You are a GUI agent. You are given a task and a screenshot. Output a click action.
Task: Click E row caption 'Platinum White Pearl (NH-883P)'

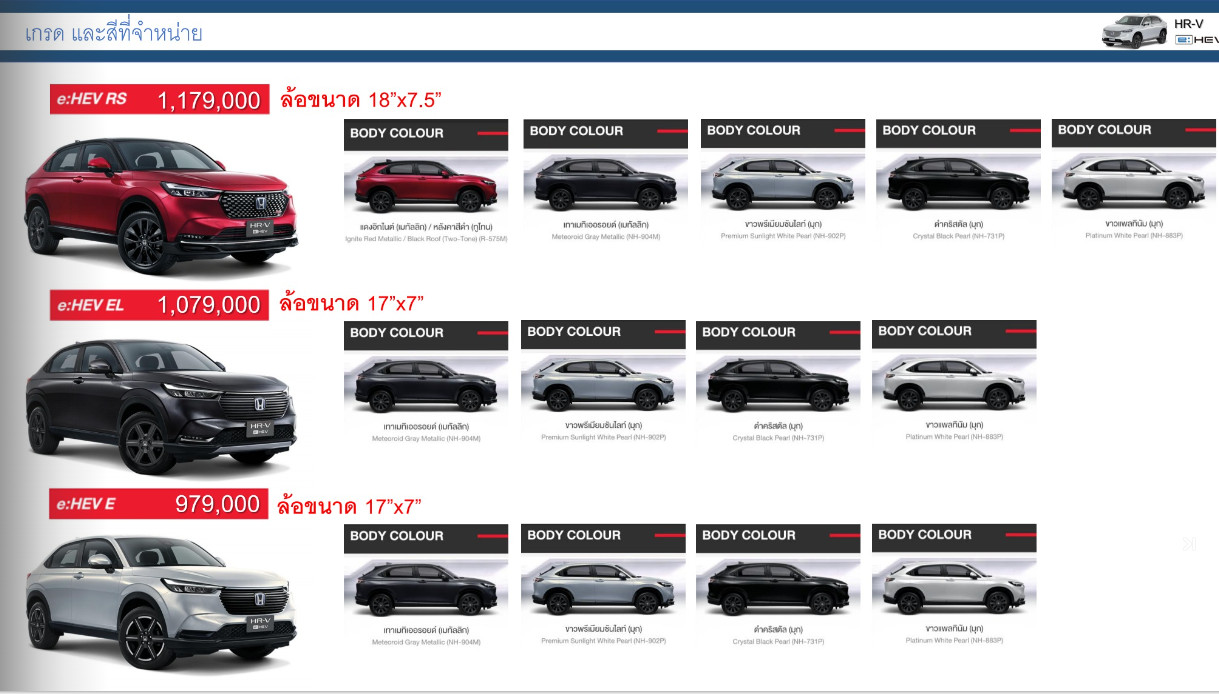(x=954, y=640)
